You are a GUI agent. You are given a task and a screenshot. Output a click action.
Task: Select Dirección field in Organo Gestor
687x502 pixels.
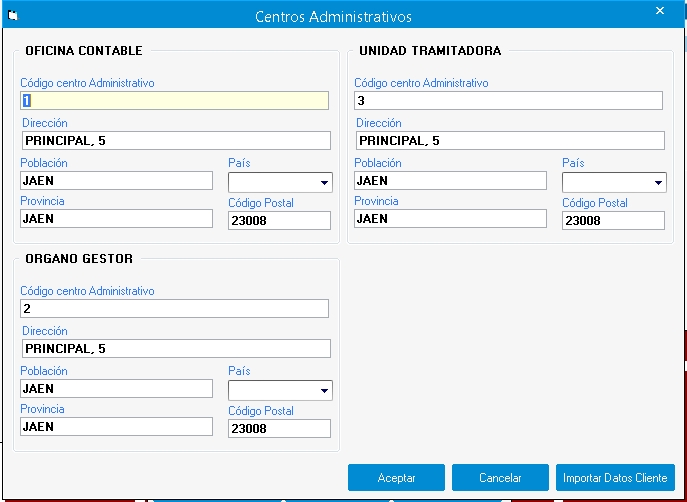tap(176, 349)
